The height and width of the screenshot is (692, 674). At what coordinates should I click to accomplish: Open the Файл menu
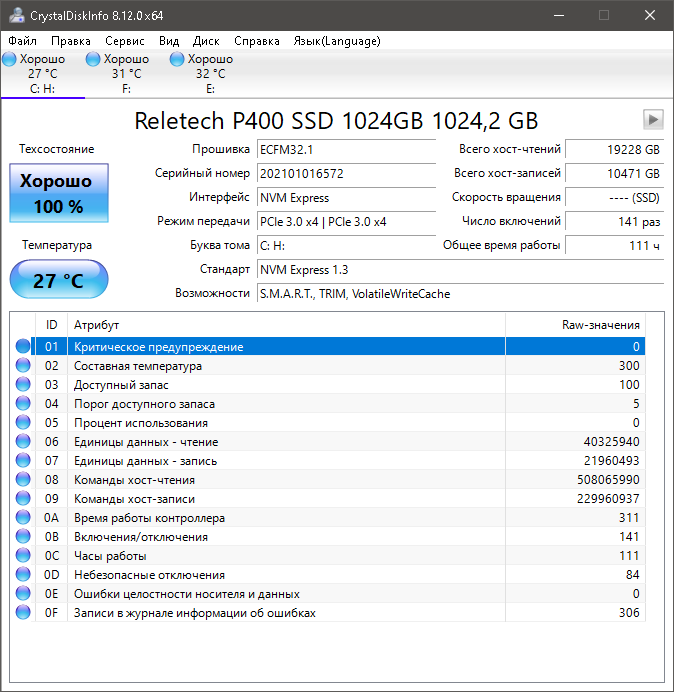click(22, 41)
